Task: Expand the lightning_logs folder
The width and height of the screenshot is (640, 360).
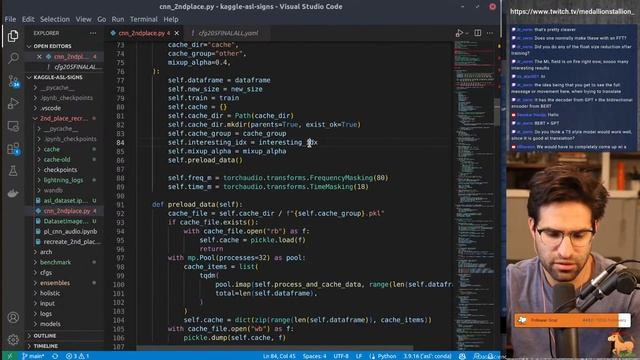Action: 63,180
